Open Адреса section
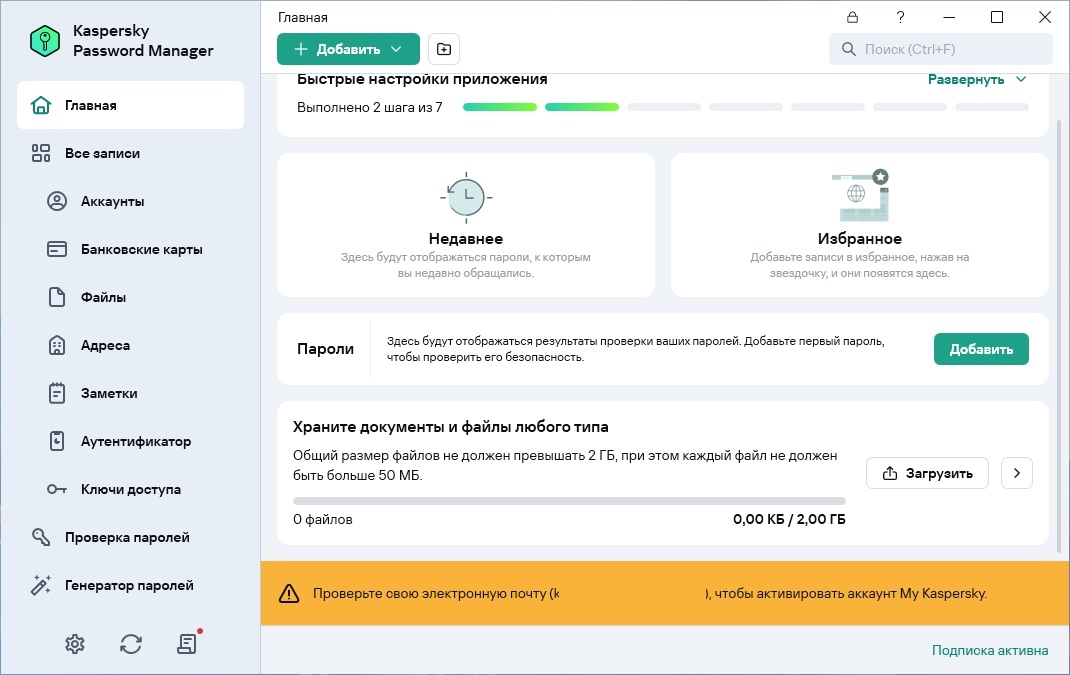This screenshot has height=675, width=1070. point(105,345)
